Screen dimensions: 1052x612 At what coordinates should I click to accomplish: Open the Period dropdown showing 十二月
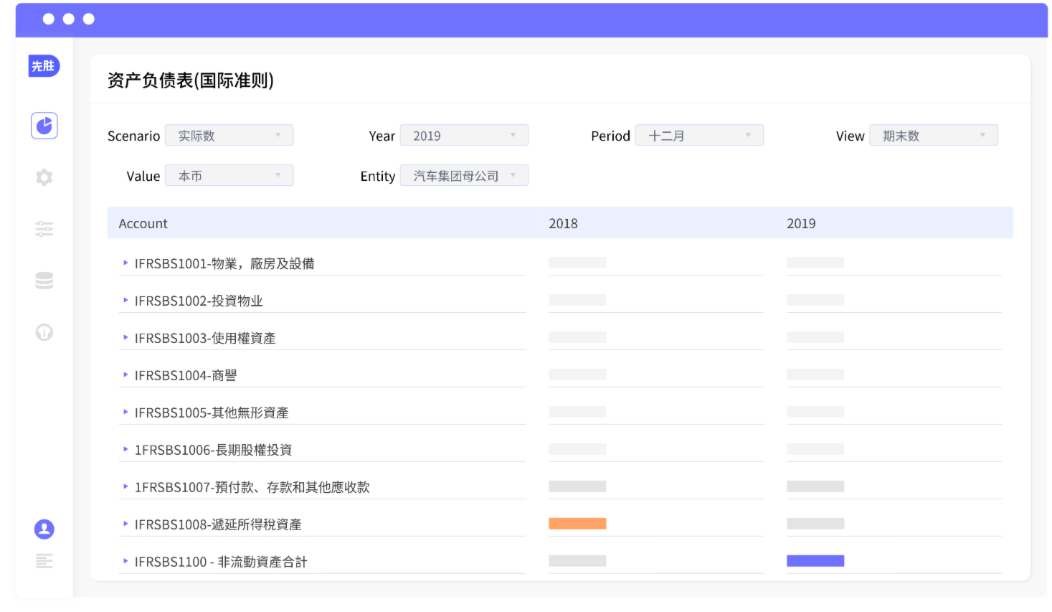pos(699,136)
